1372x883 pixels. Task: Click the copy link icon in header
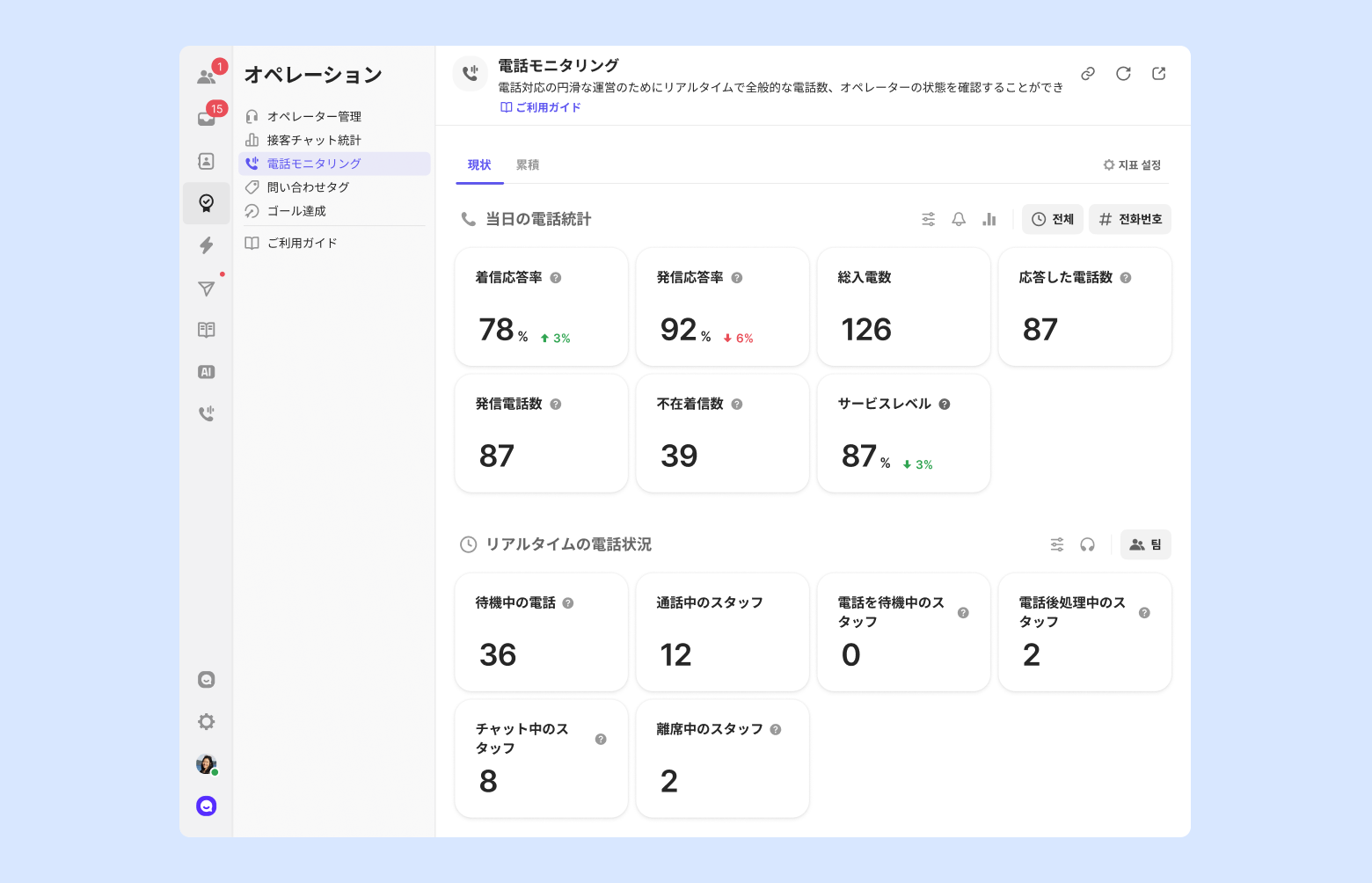pos(1088,74)
